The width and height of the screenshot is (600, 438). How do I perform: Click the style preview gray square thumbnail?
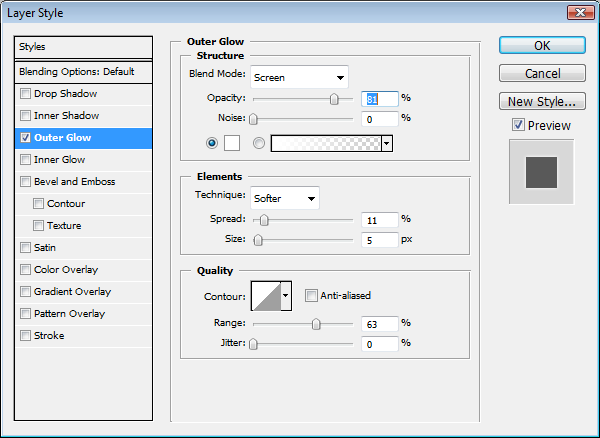point(541,172)
